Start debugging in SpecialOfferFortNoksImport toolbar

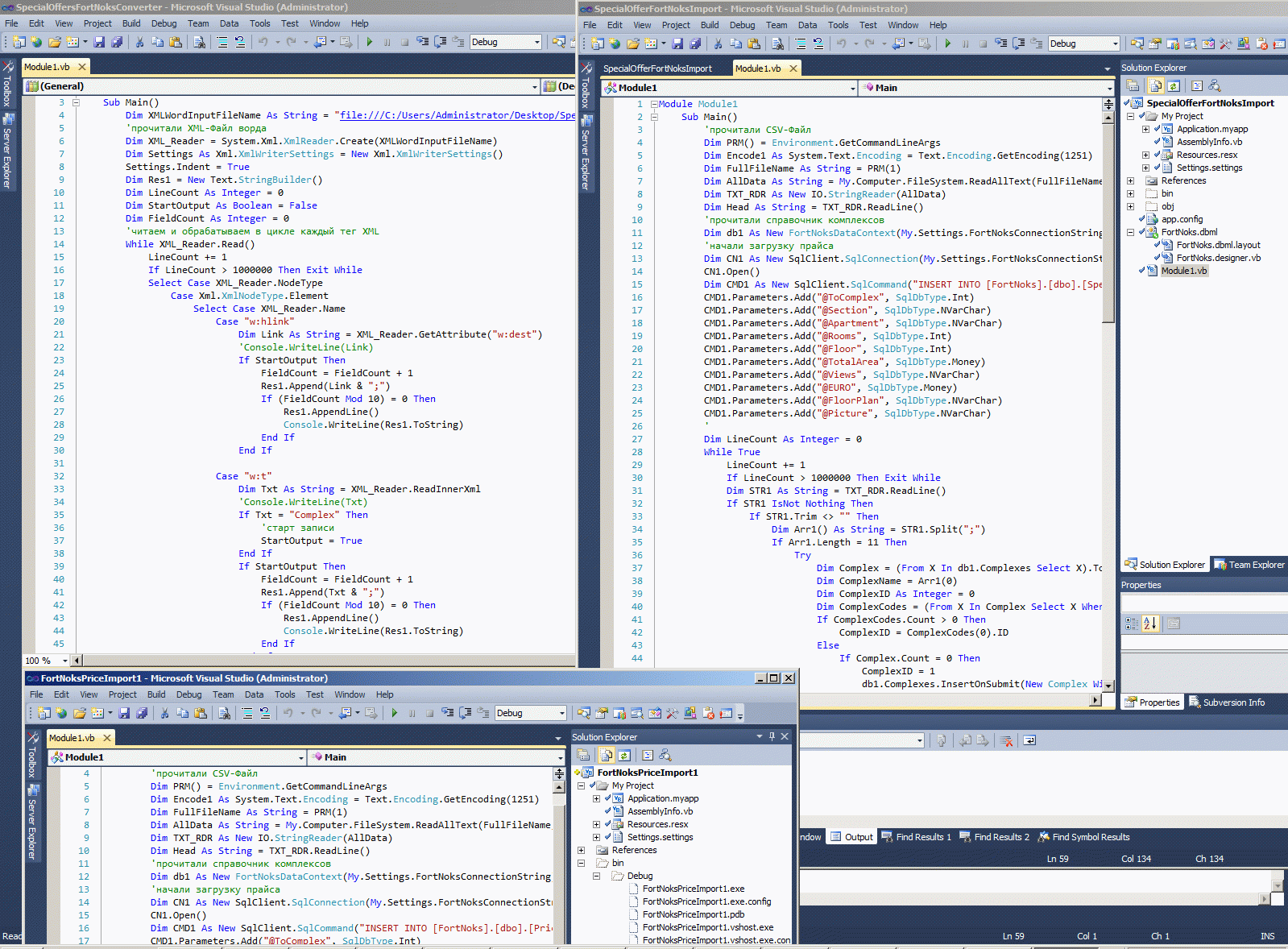[948, 44]
